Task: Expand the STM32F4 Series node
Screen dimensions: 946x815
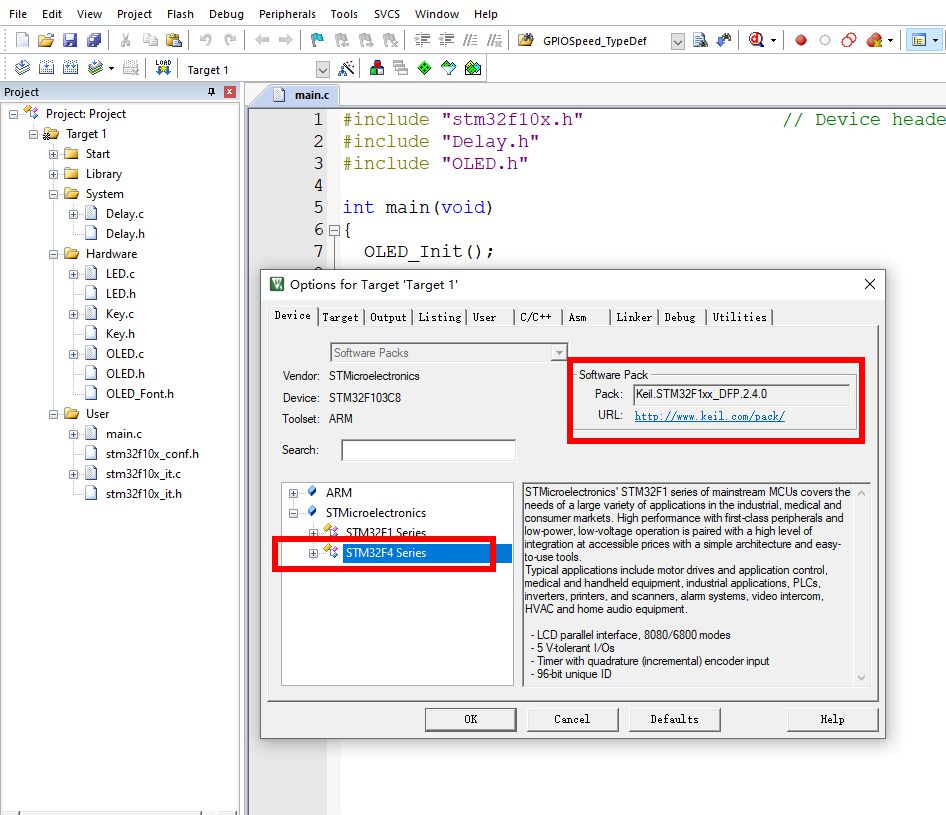Action: (x=313, y=553)
